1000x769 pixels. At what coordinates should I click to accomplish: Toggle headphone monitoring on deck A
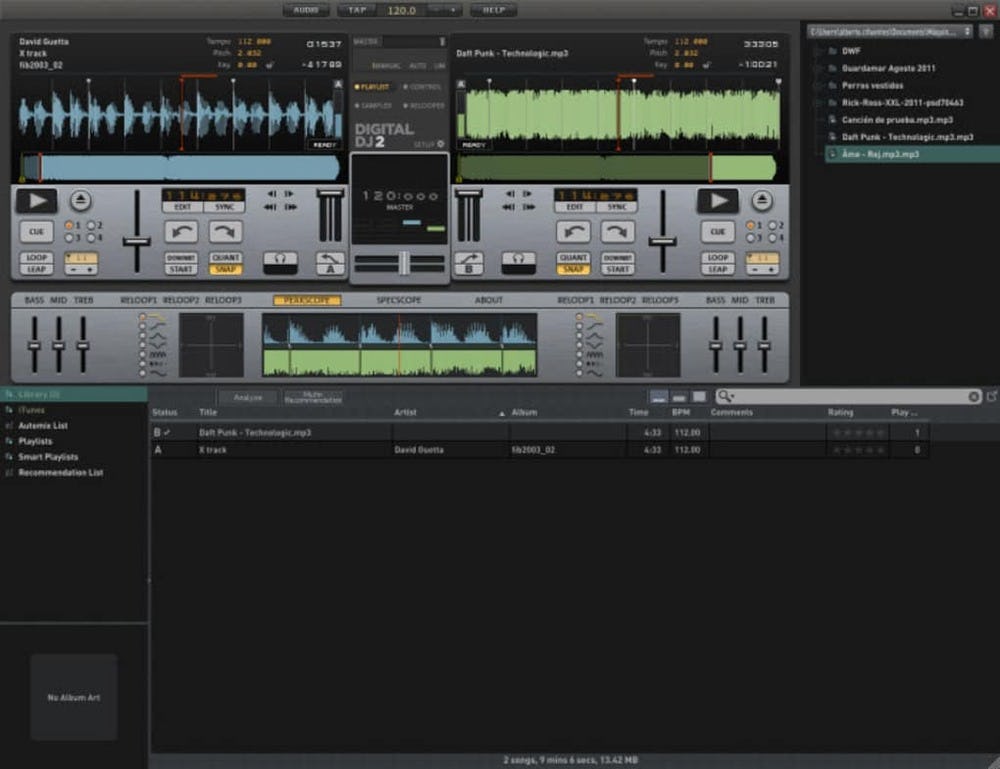[281, 261]
